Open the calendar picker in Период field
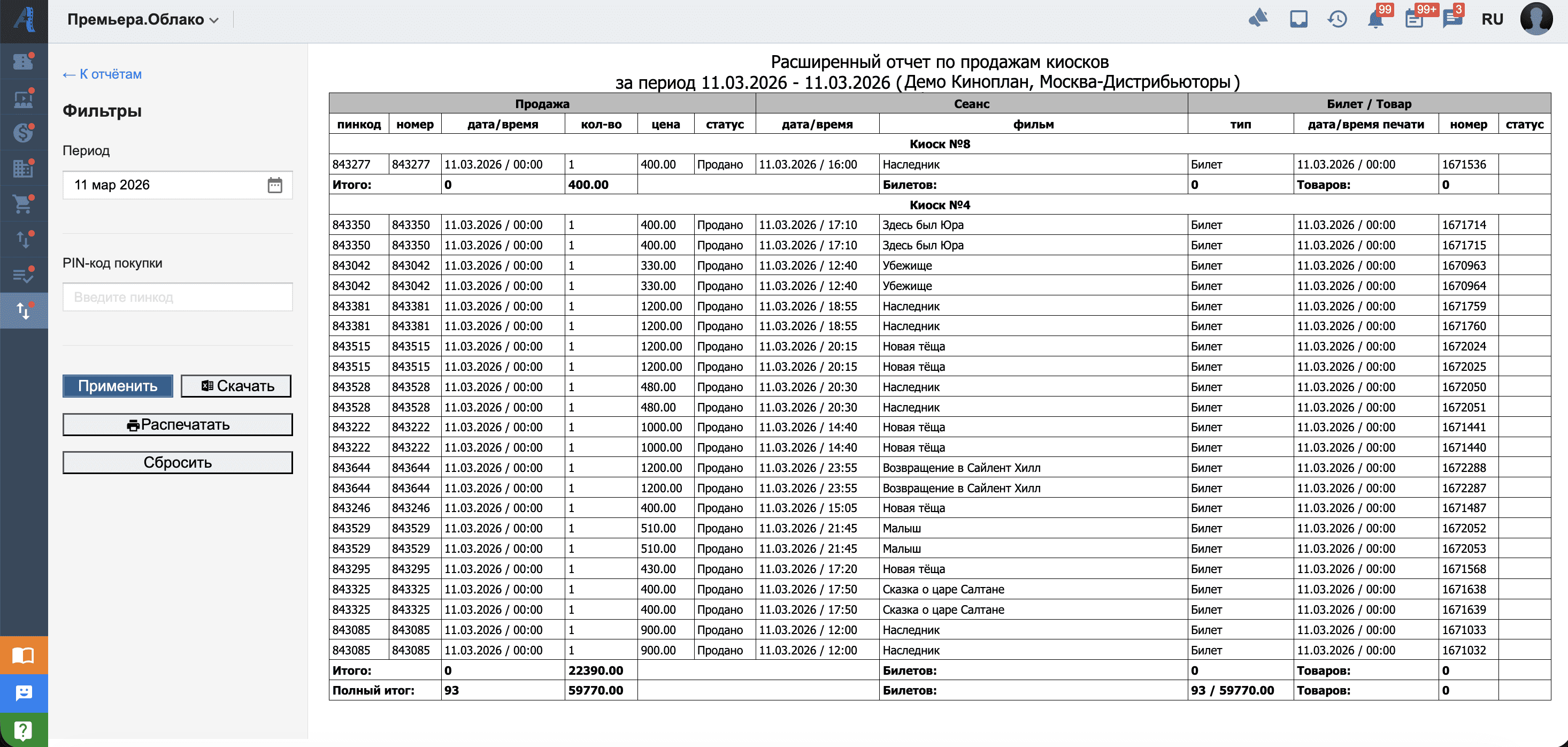Screen dimensions: 1568x747 point(274,185)
